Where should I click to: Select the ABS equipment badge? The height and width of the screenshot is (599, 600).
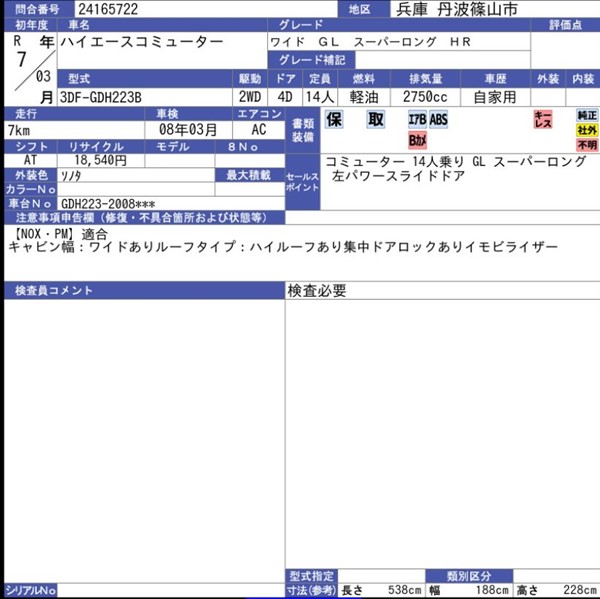pos(438,120)
